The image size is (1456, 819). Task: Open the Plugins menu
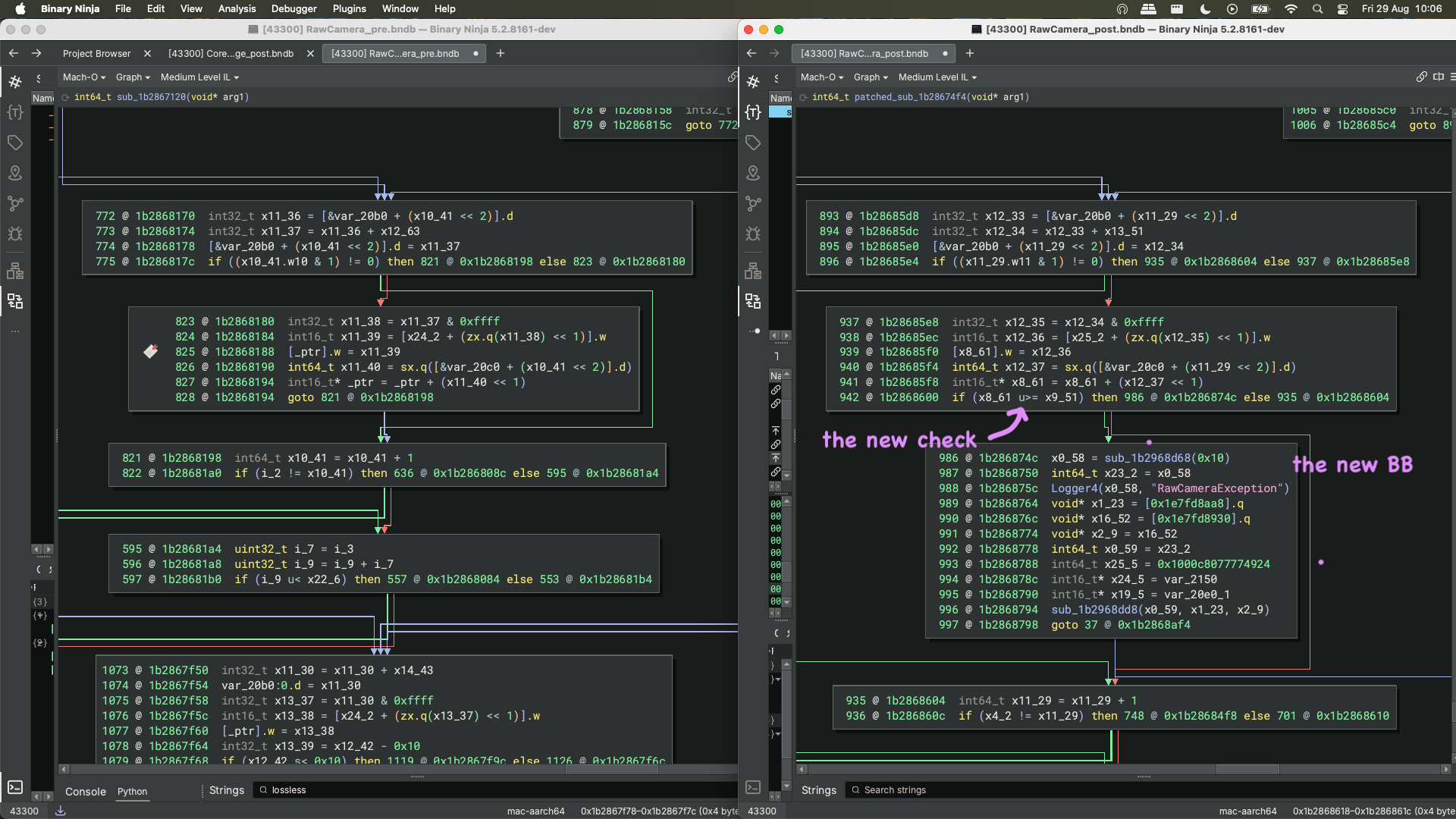tap(349, 9)
